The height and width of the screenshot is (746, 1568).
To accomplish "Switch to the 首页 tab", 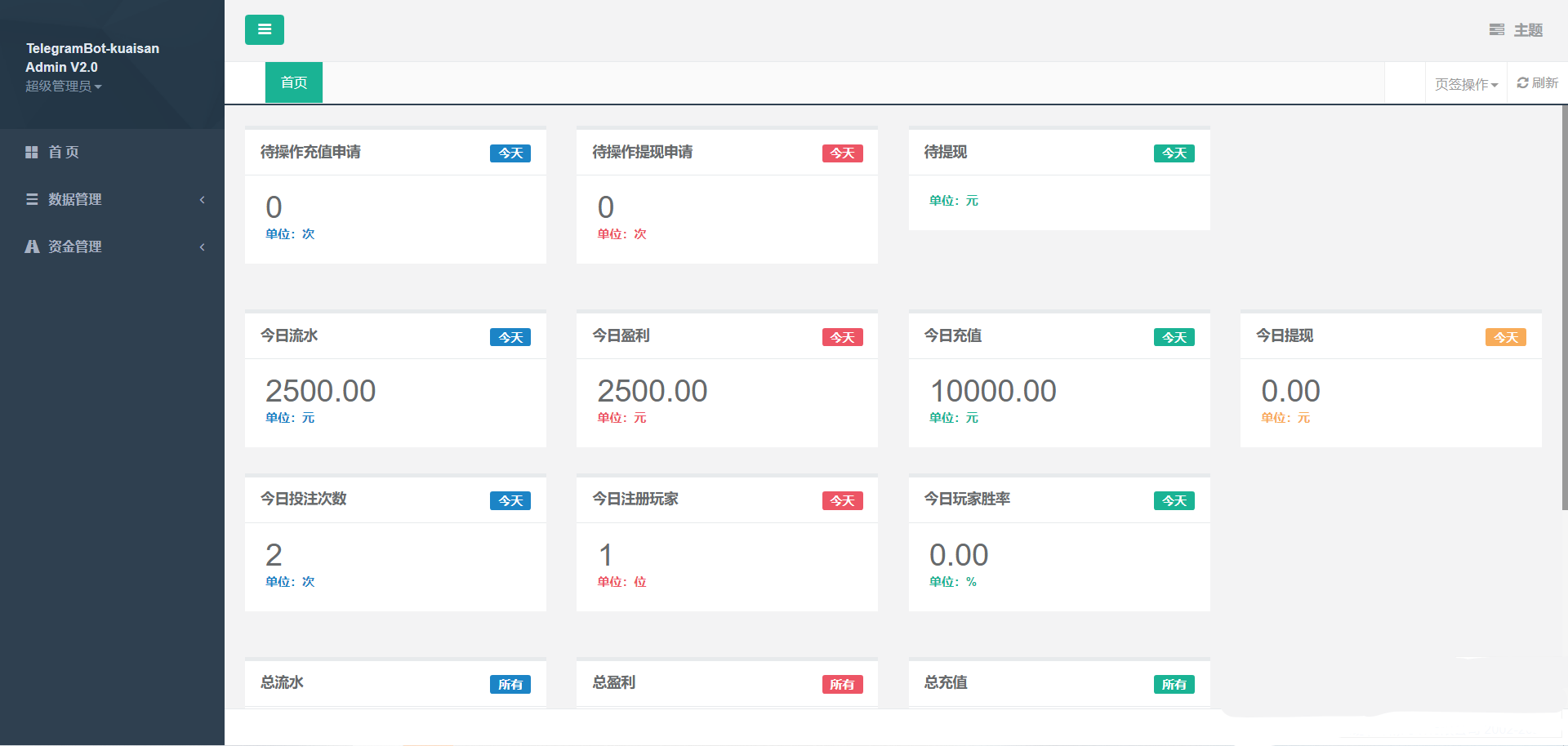I will pos(293,82).
